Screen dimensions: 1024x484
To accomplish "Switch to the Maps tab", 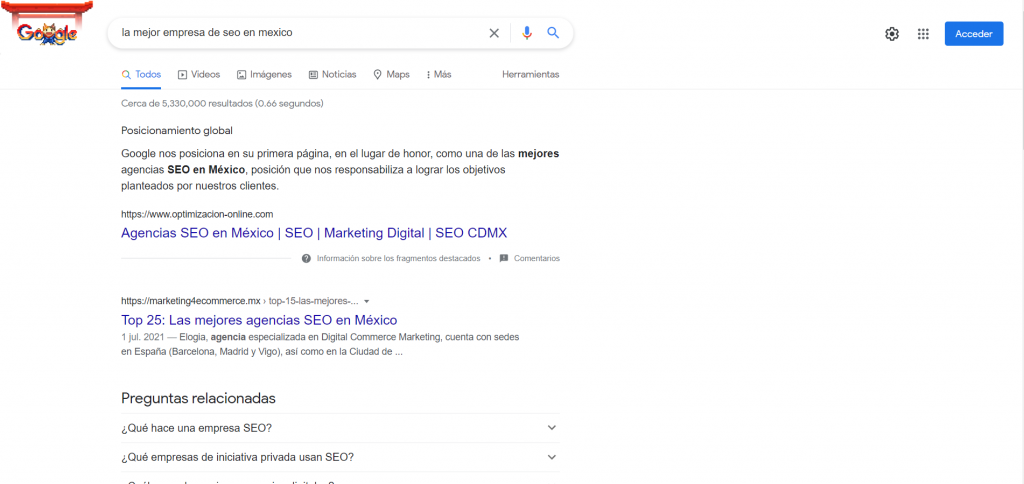I will click(391, 74).
